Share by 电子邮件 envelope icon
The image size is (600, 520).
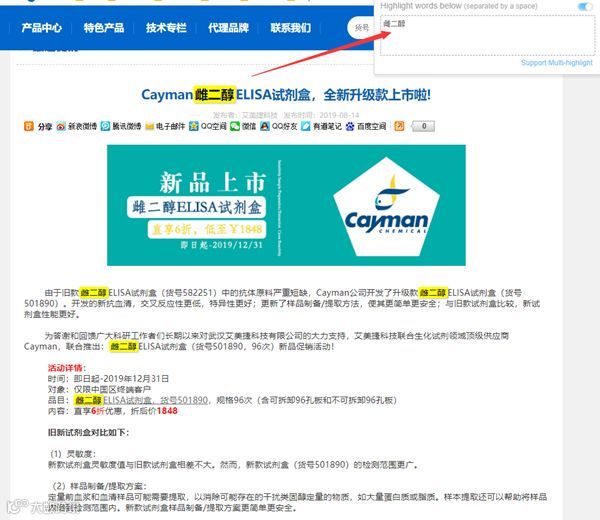(x=150, y=126)
